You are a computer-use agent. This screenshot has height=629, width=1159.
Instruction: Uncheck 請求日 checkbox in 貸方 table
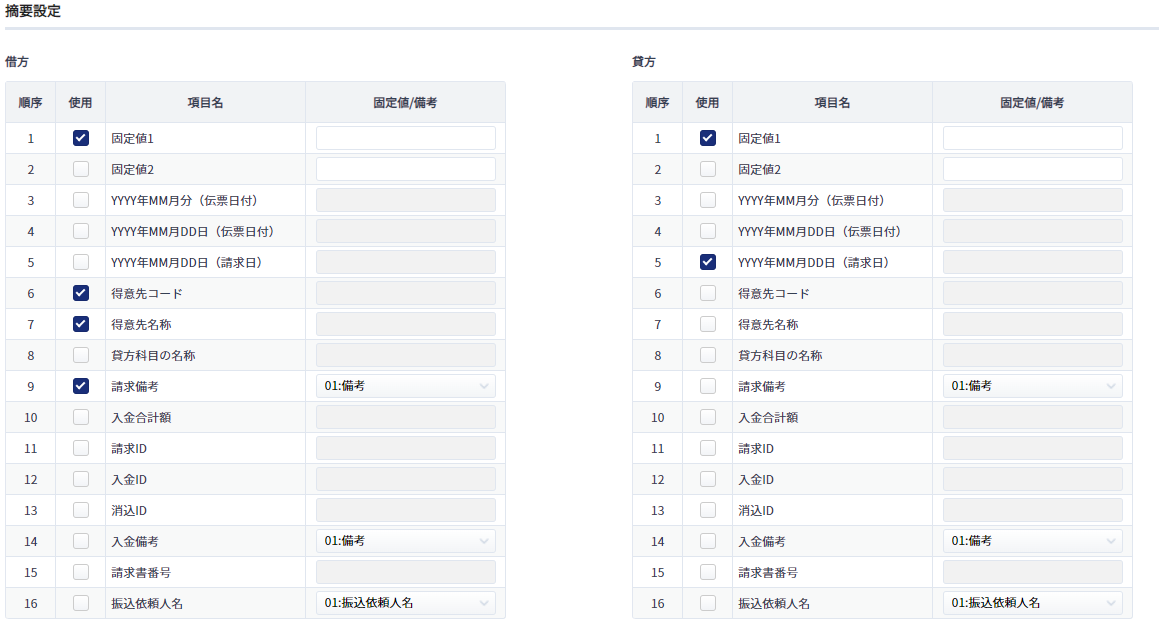(708, 262)
